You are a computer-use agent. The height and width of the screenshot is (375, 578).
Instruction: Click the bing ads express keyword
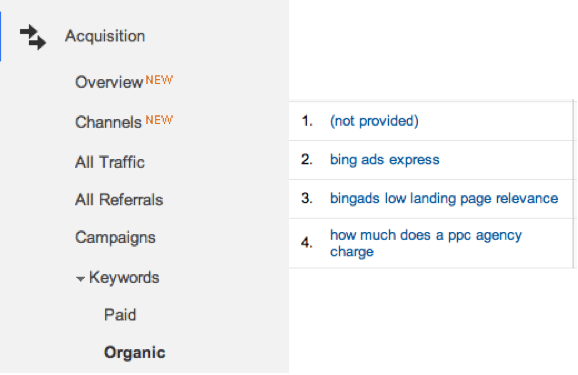(x=384, y=160)
